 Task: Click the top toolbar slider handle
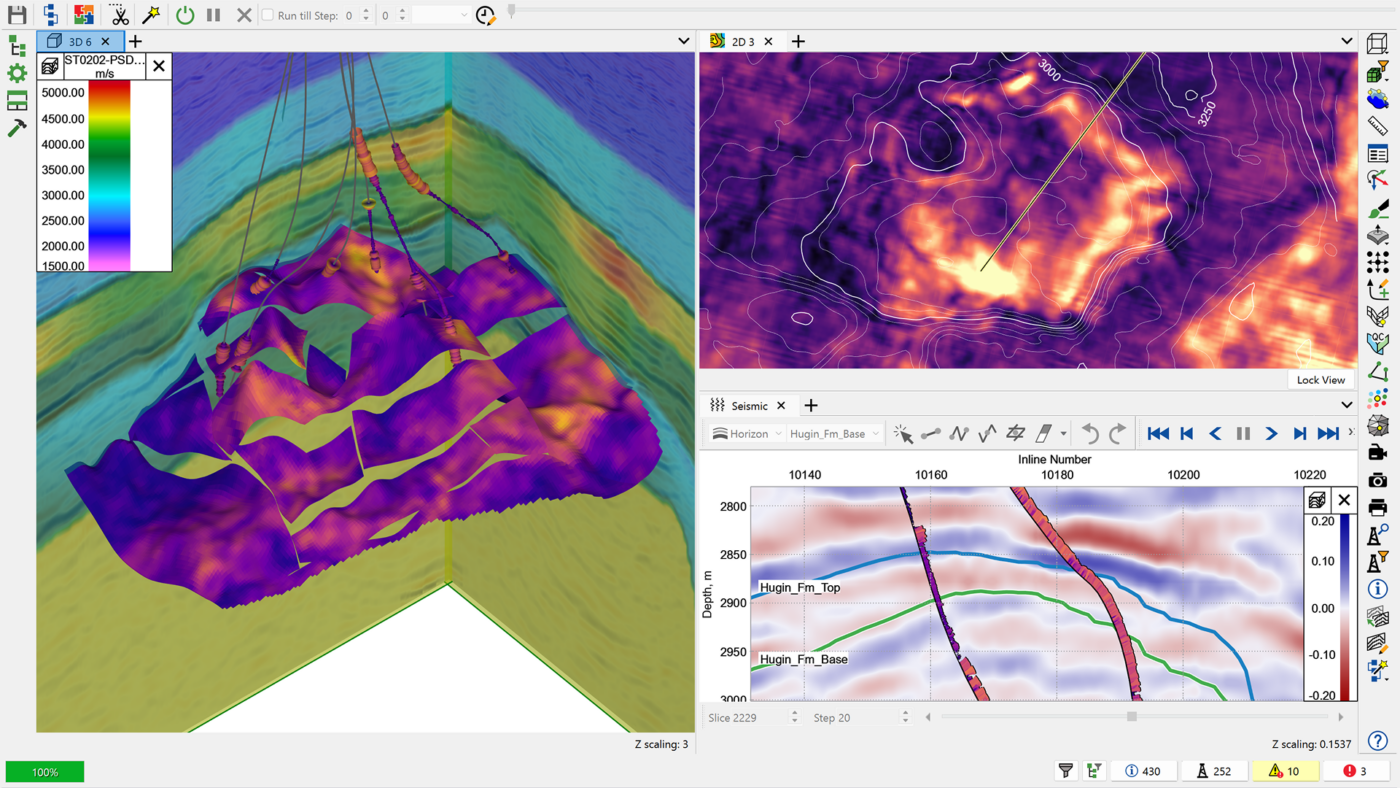point(512,11)
